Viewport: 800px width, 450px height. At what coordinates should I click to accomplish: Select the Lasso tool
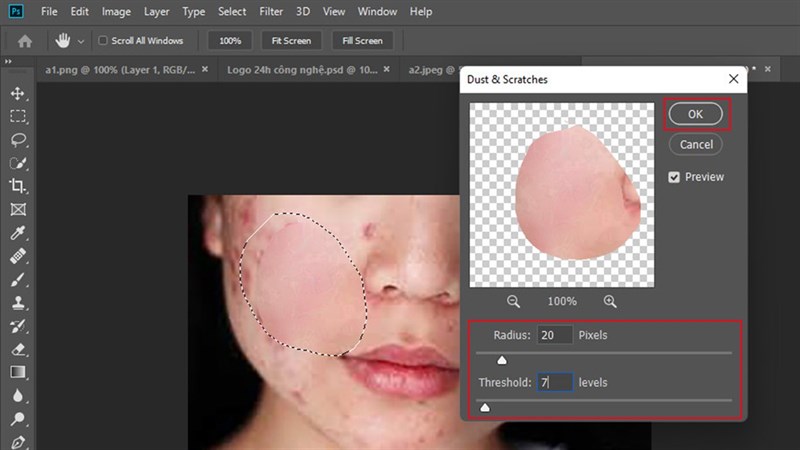point(17,140)
